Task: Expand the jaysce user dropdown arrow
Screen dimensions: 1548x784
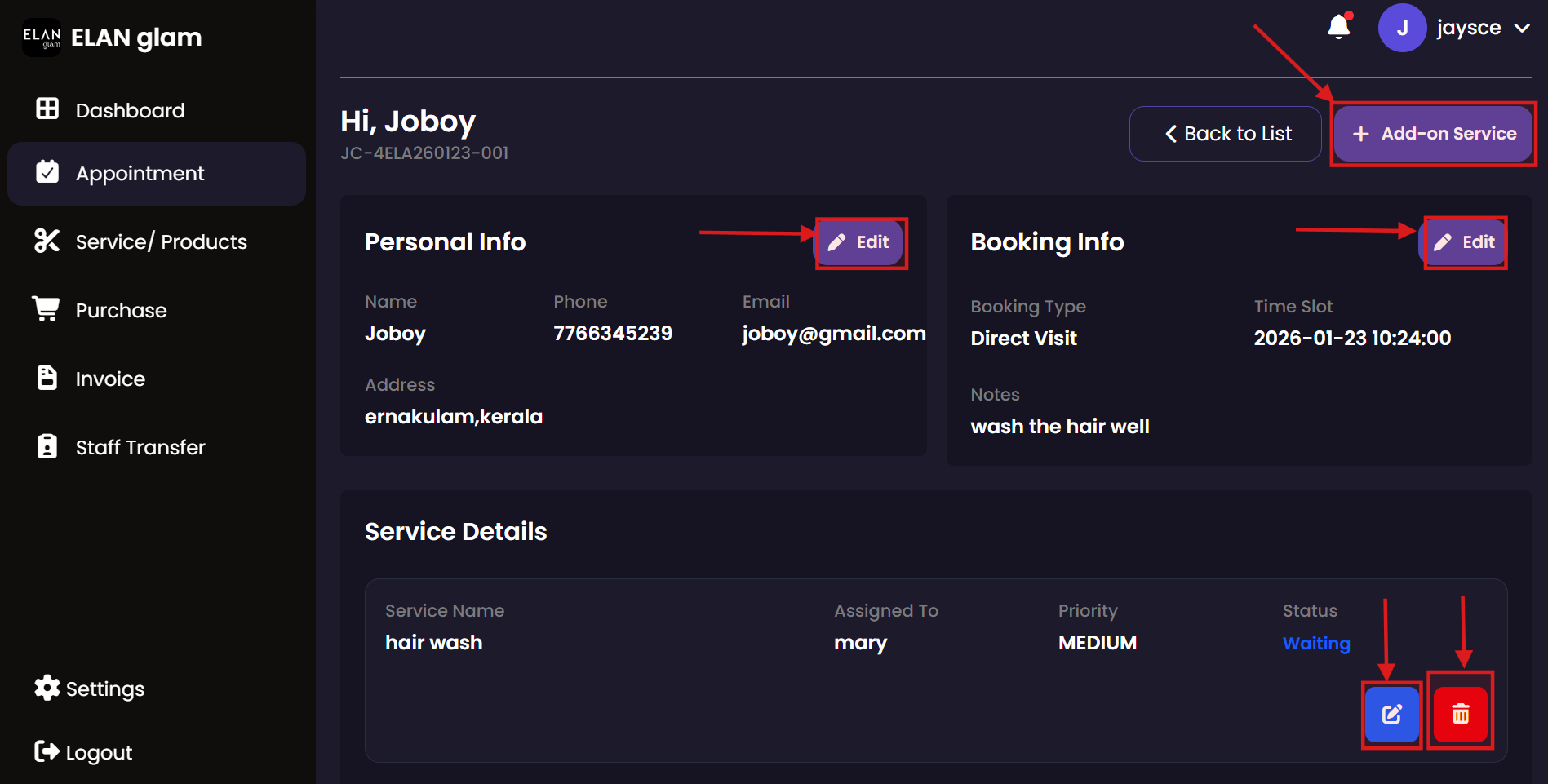Action: (x=1522, y=28)
